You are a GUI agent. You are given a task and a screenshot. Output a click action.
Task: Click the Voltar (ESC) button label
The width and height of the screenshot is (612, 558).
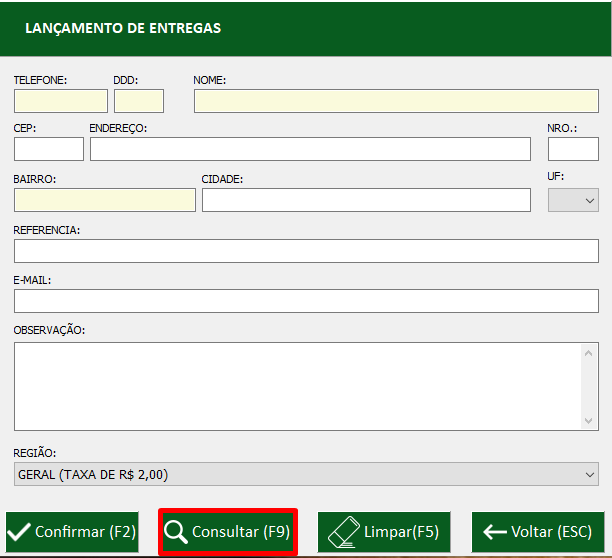(552, 532)
